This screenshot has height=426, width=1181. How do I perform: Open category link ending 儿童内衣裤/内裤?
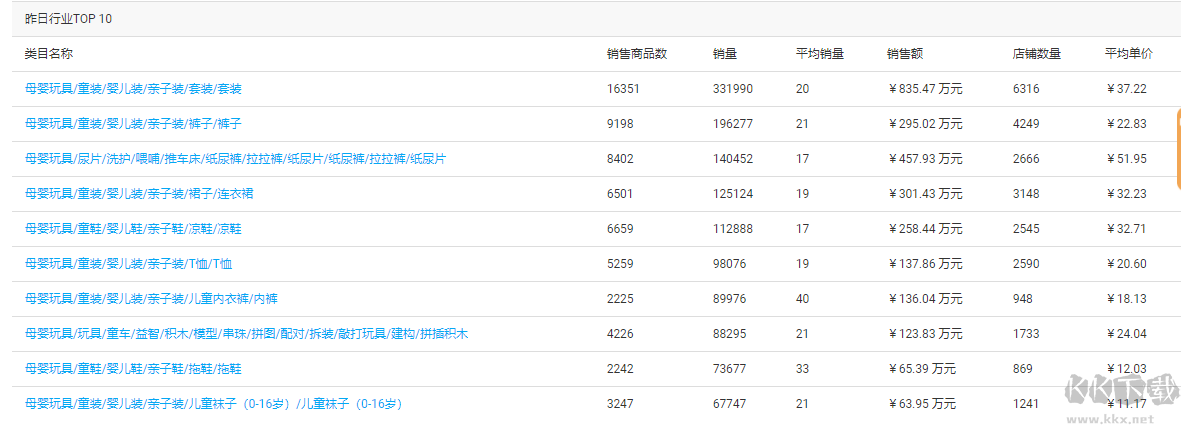pyautogui.click(x=151, y=299)
